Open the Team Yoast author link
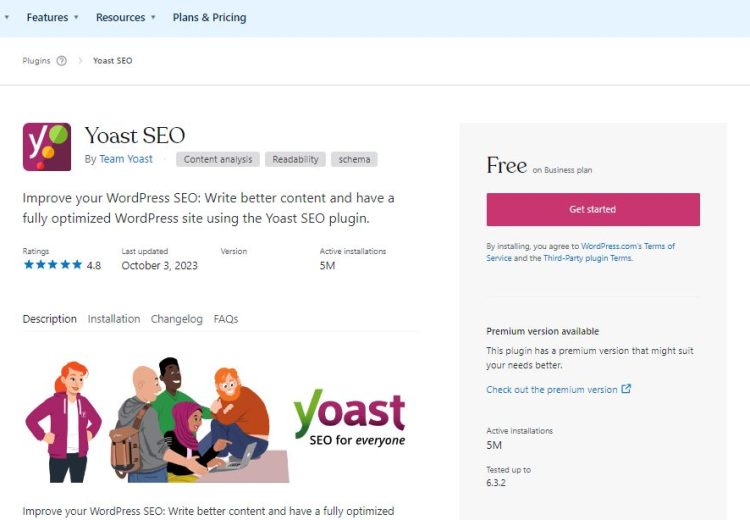This screenshot has height=520, width=750. (x=126, y=159)
